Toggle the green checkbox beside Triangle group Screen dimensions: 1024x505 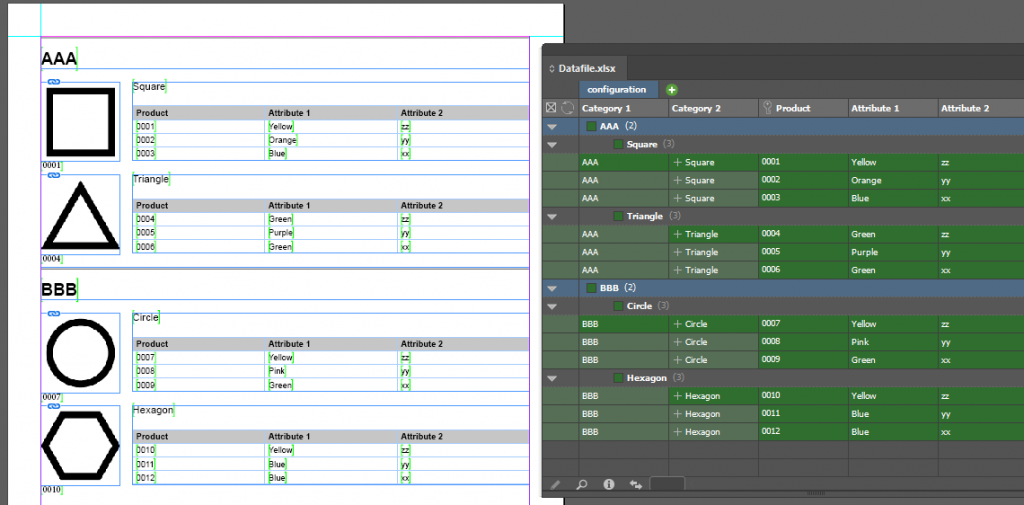[619, 216]
